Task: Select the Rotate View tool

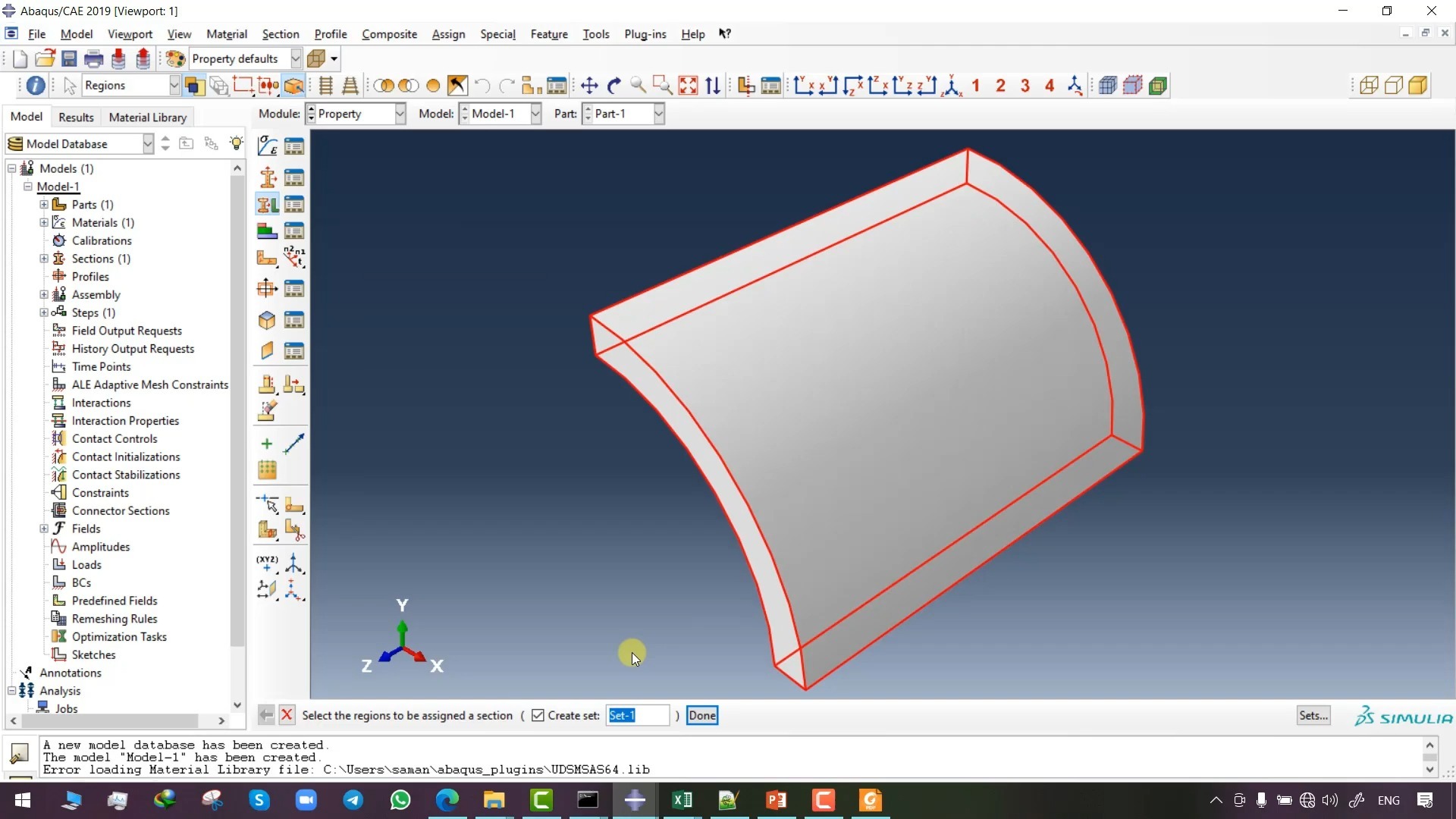Action: coord(614,86)
